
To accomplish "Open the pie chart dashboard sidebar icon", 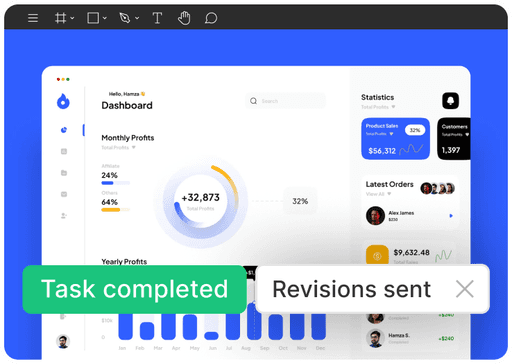I will [x=64, y=130].
